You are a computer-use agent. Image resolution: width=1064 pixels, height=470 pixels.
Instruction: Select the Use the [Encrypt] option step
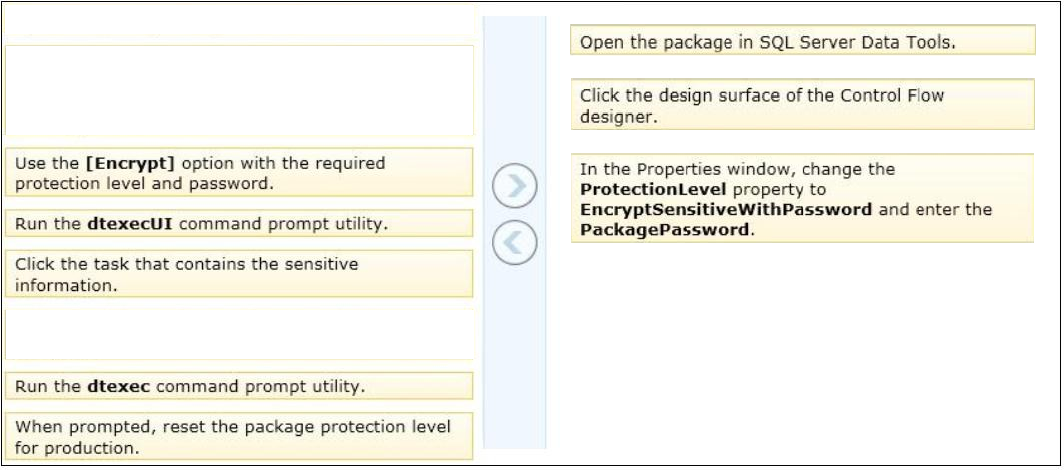239,172
